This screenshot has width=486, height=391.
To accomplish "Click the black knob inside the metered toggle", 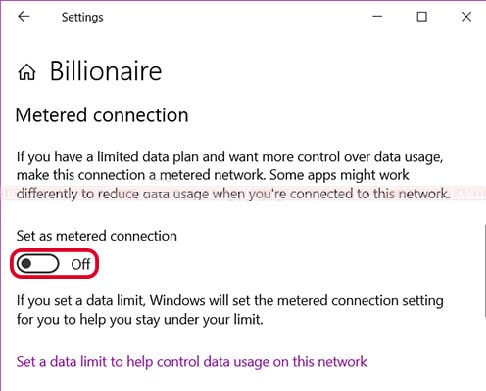I will pos(26,264).
